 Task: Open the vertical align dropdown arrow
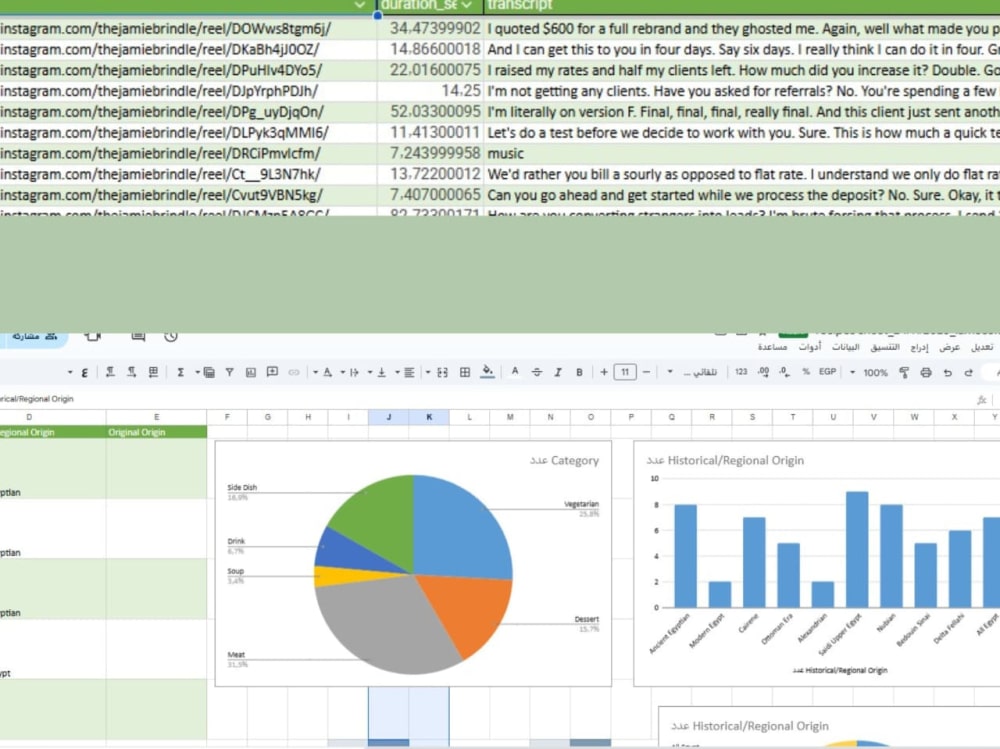[370, 373]
